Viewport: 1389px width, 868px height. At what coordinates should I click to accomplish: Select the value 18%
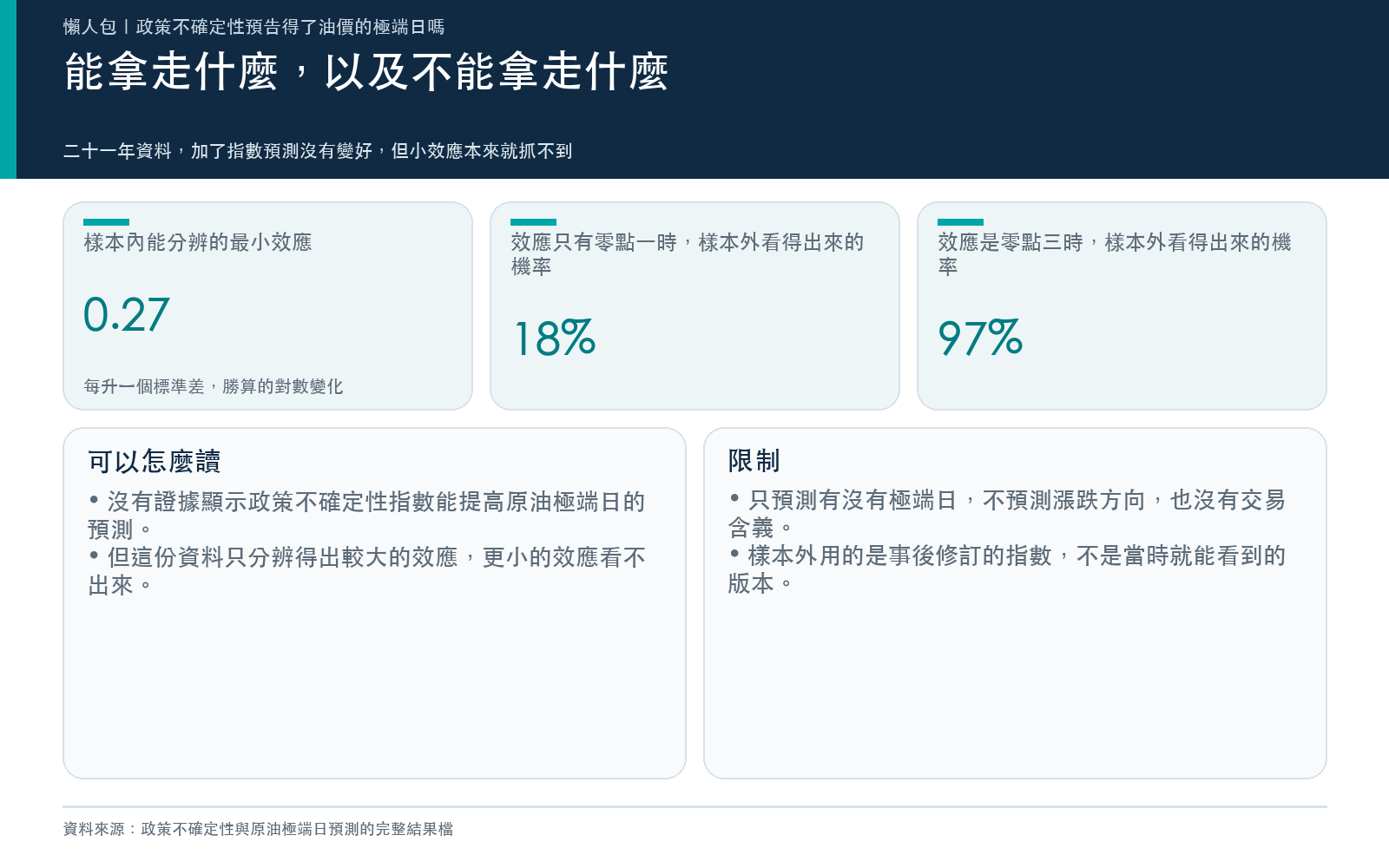coord(555,339)
